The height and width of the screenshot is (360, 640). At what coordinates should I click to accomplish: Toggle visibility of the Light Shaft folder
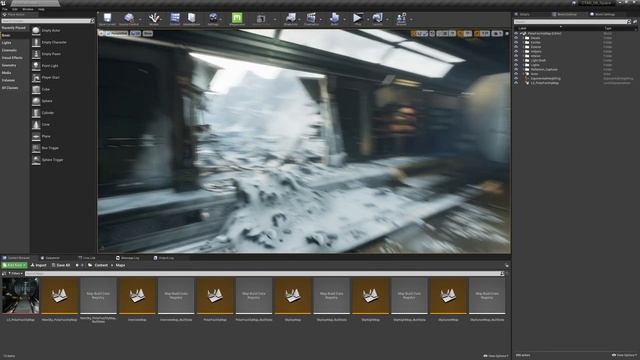point(516,60)
